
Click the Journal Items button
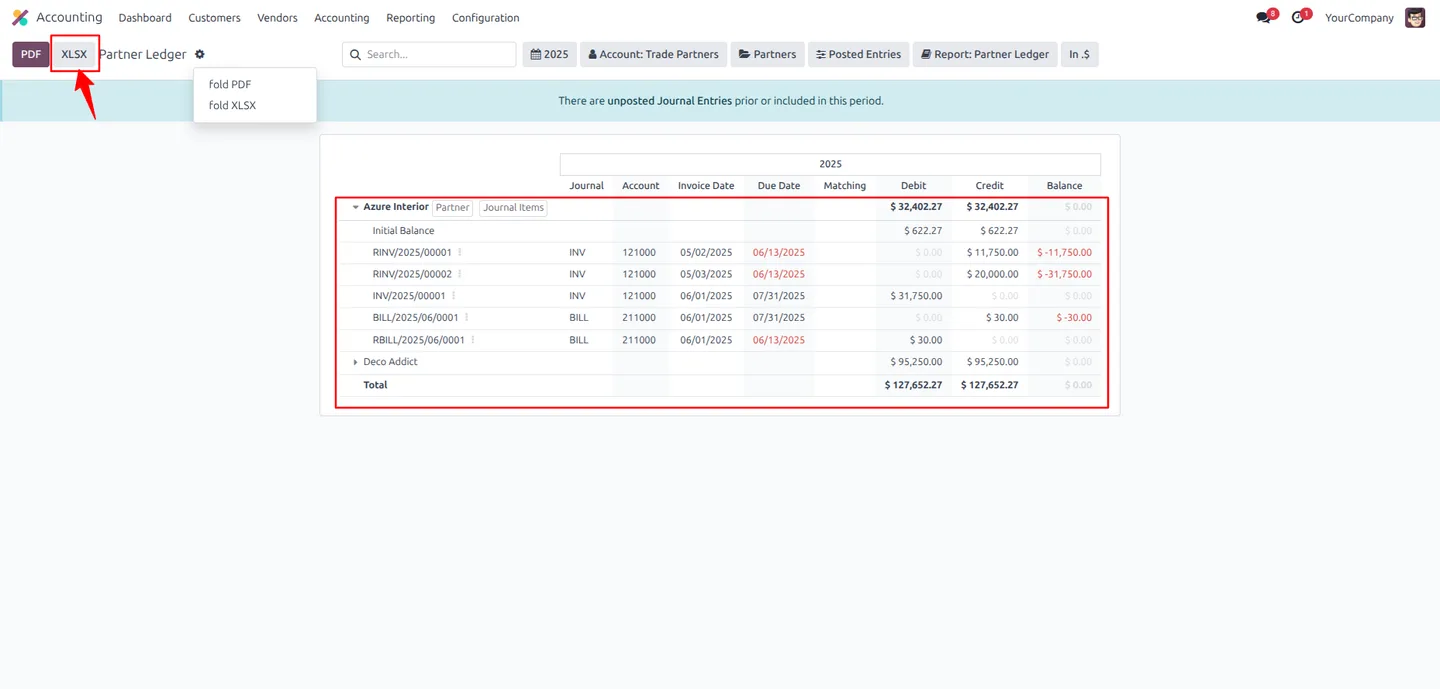pyautogui.click(x=513, y=208)
